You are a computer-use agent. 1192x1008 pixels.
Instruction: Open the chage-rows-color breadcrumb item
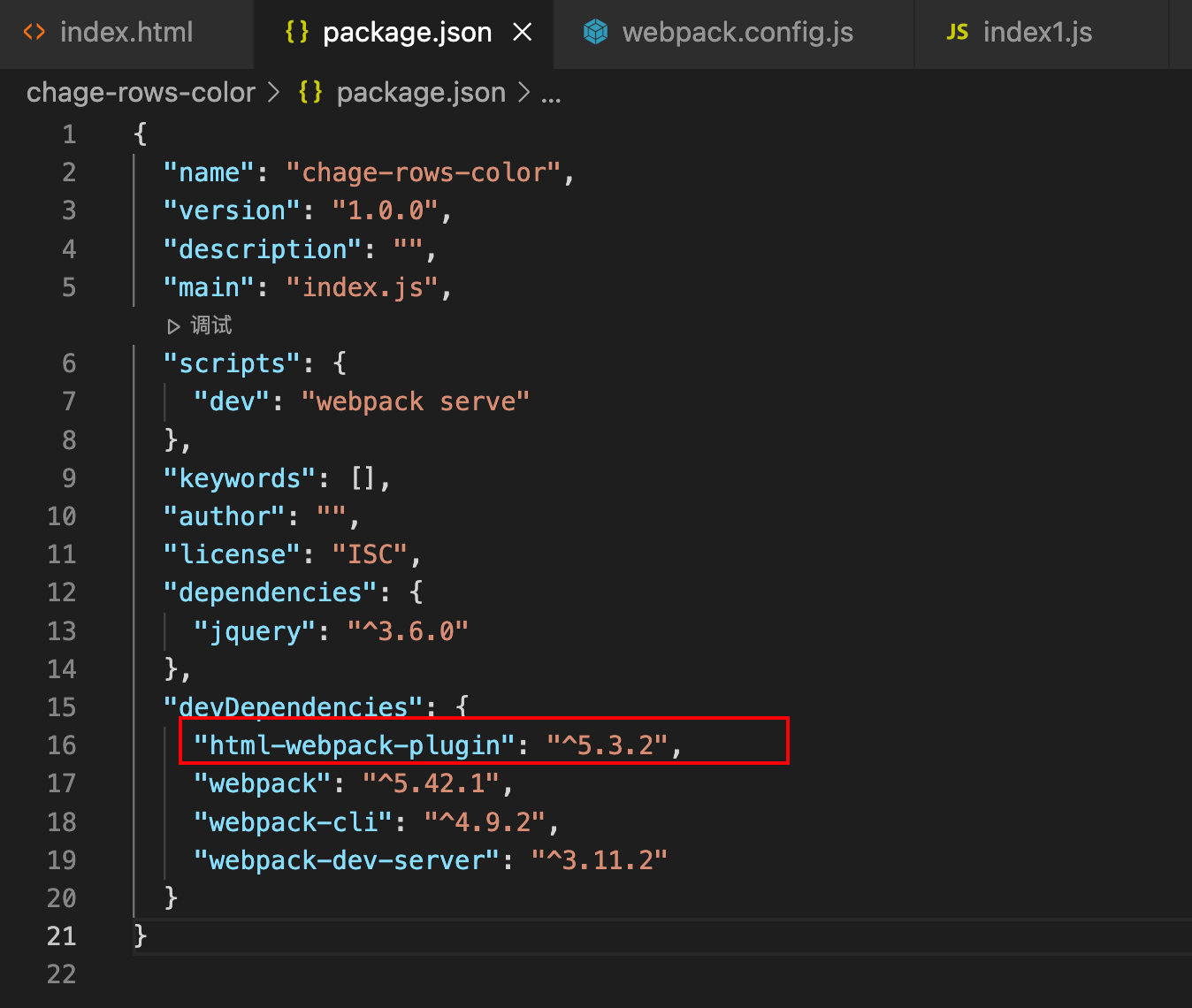coord(140,92)
